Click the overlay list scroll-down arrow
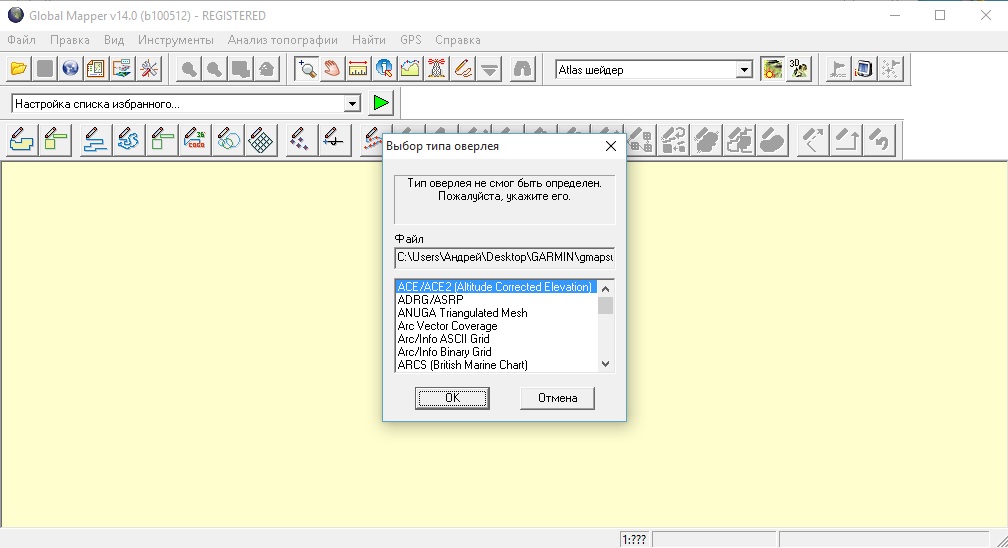The height and width of the screenshot is (548, 1008). point(606,364)
